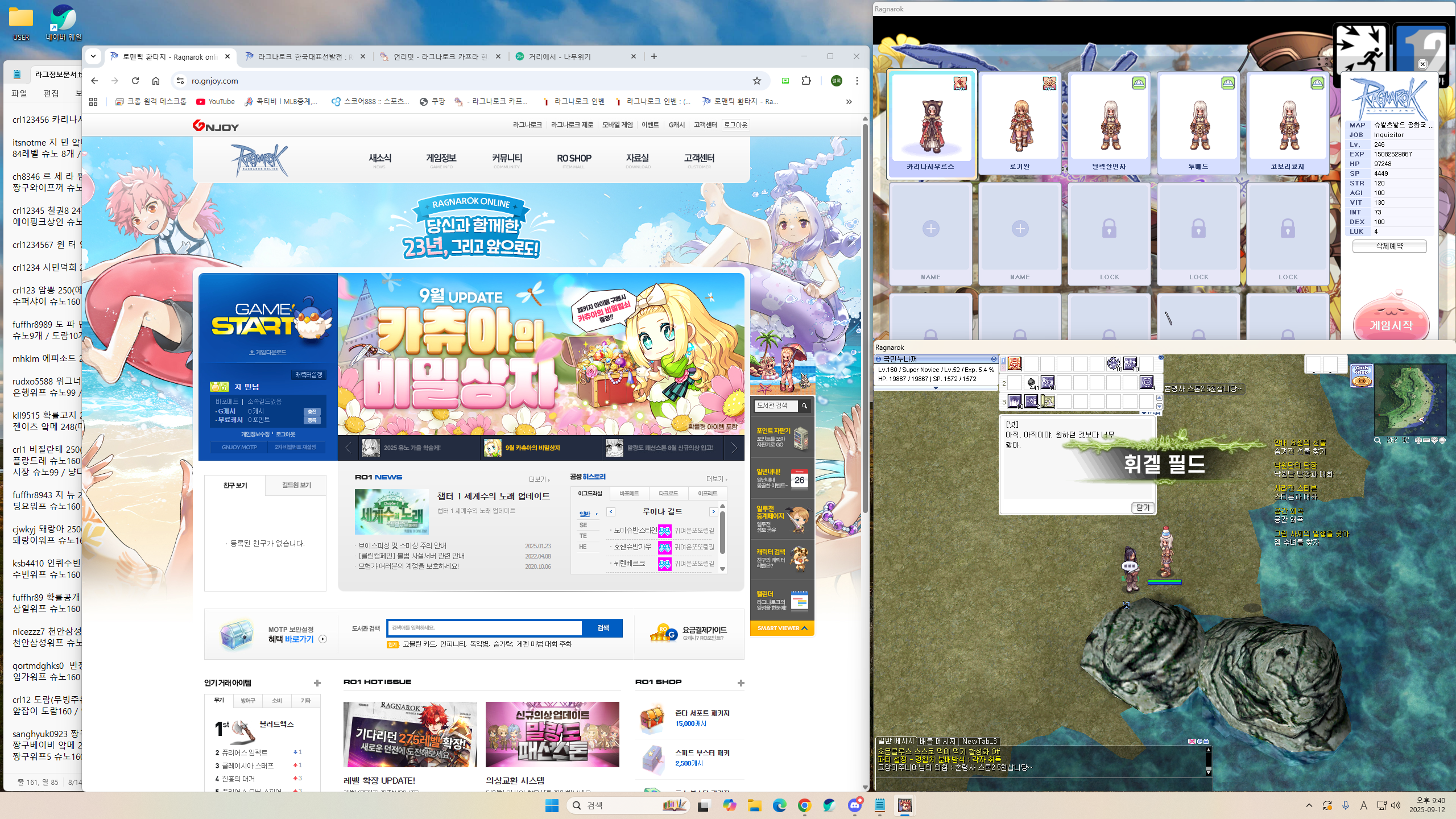The height and width of the screenshot is (819, 1456).
Task: Open the calendar icon in smart viewer
Action: pos(800,601)
